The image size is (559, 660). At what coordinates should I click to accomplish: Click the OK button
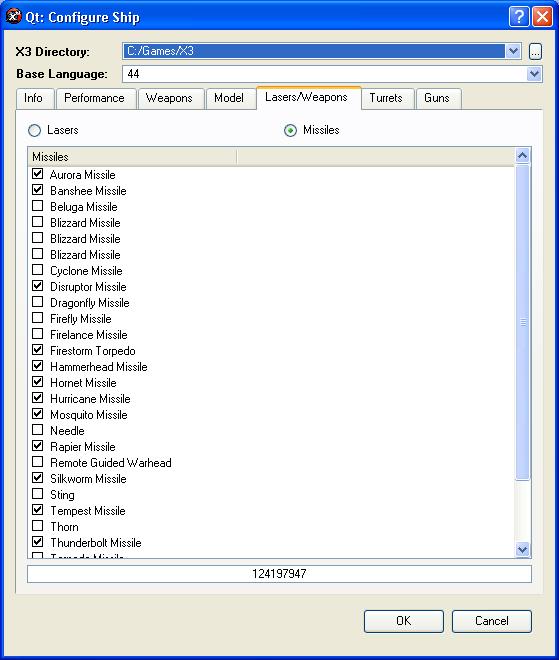point(404,621)
